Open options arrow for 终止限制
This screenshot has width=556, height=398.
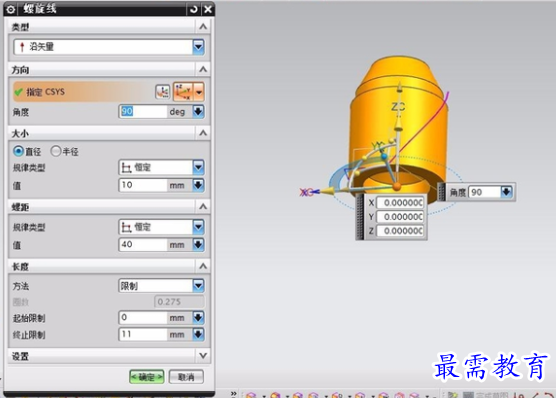click(198, 334)
